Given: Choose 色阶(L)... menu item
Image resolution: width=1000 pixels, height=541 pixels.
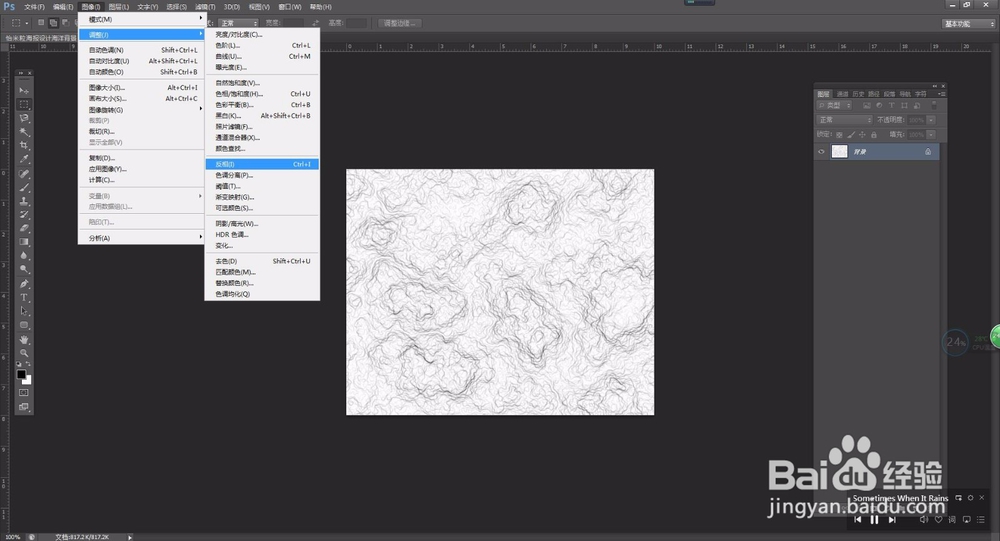Looking at the screenshot, I should 262,45.
